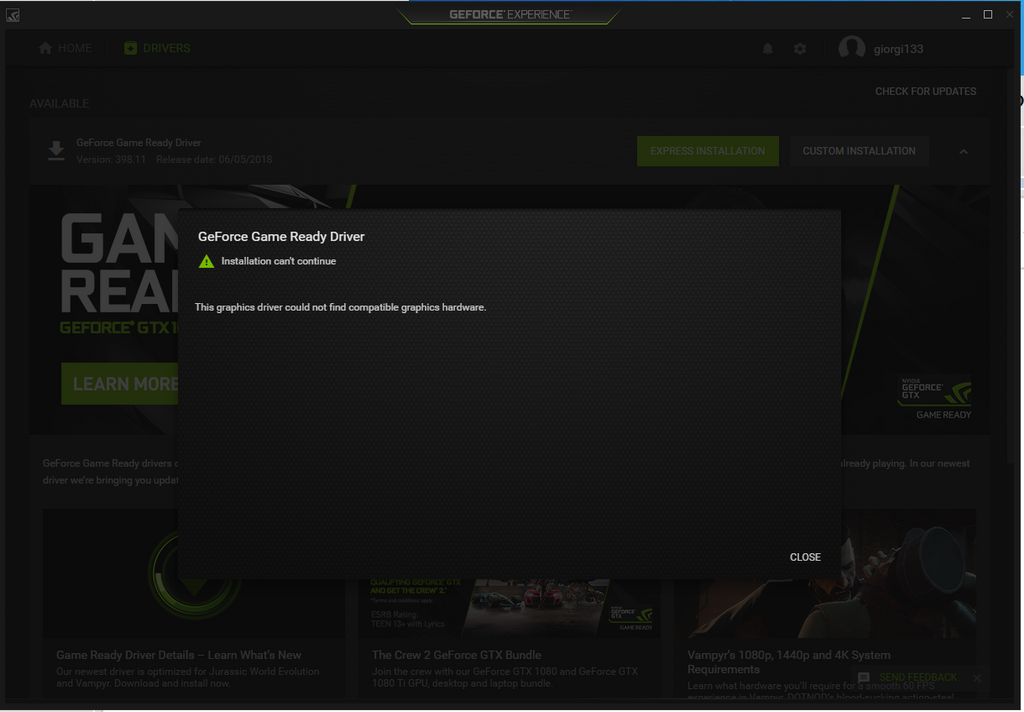Click the giorgi133 user avatar
This screenshot has width=1024, height=712.
click(x=852, y=48)
